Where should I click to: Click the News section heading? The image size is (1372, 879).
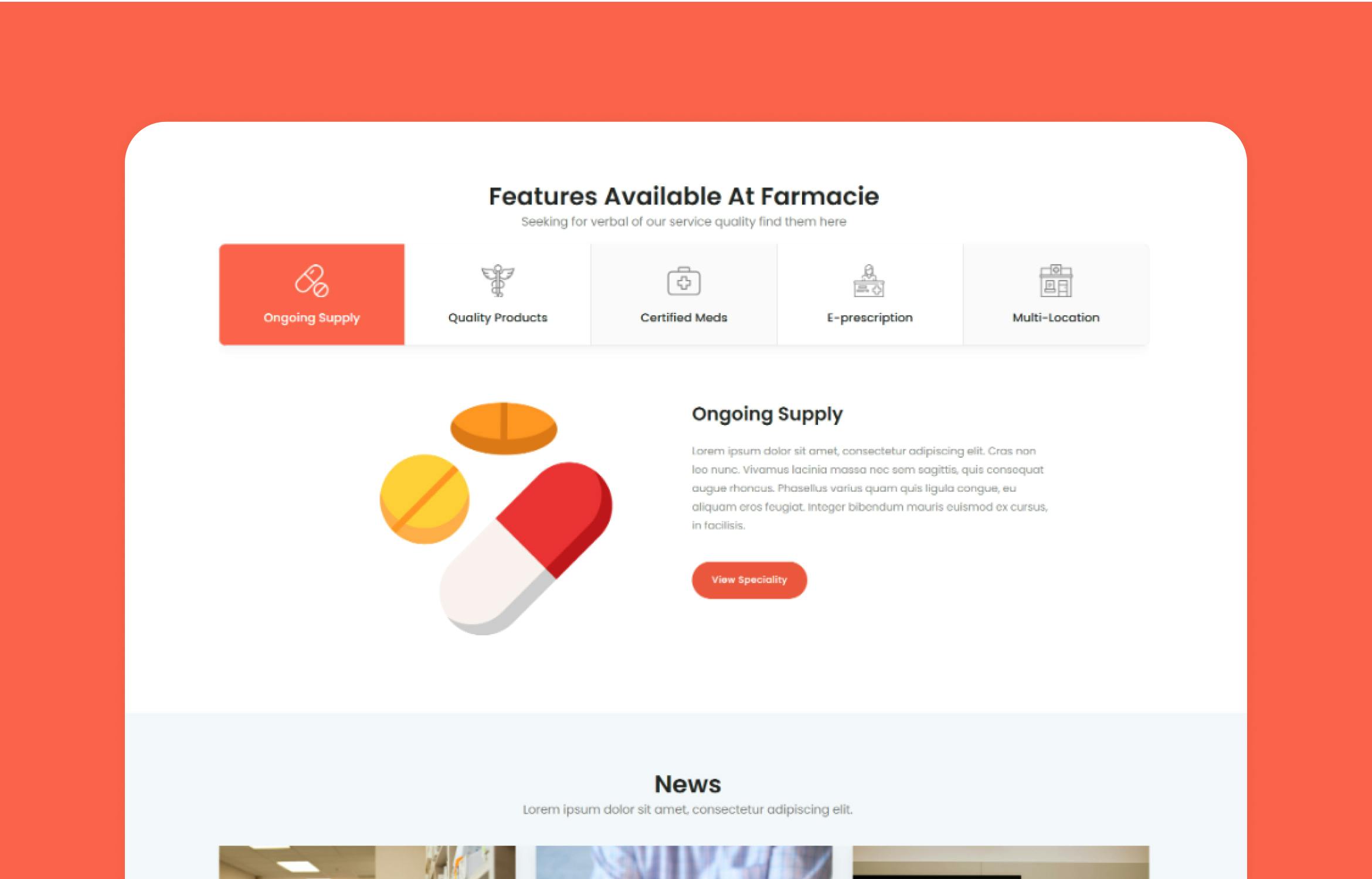(x=688, y=784)
